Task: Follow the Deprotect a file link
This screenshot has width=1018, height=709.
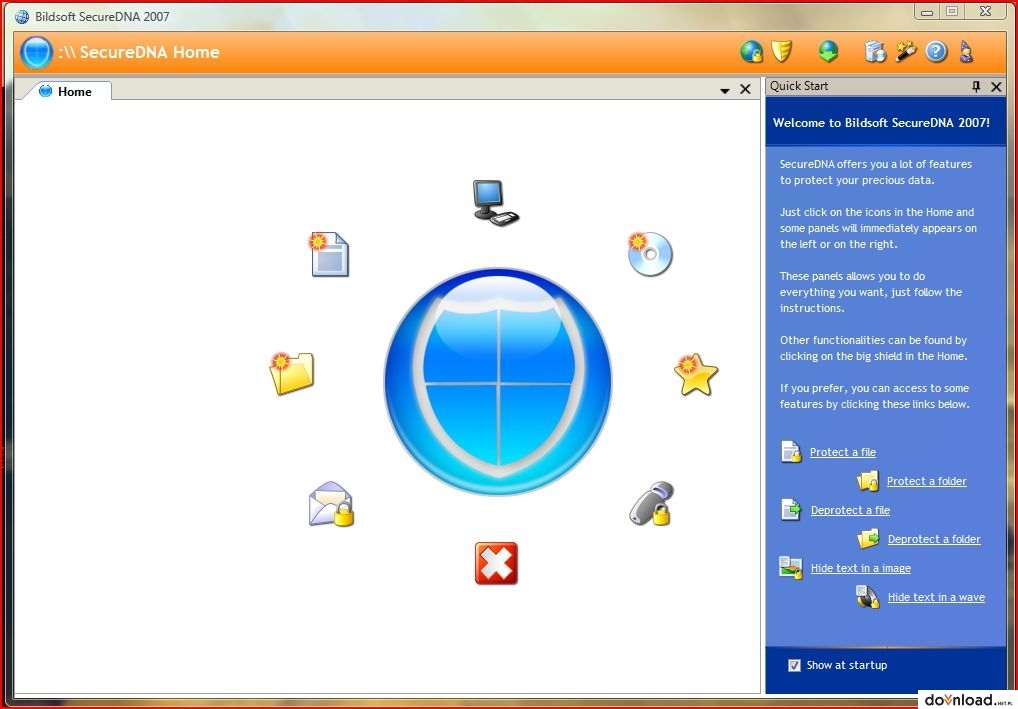Action: (x=850, y=510)
